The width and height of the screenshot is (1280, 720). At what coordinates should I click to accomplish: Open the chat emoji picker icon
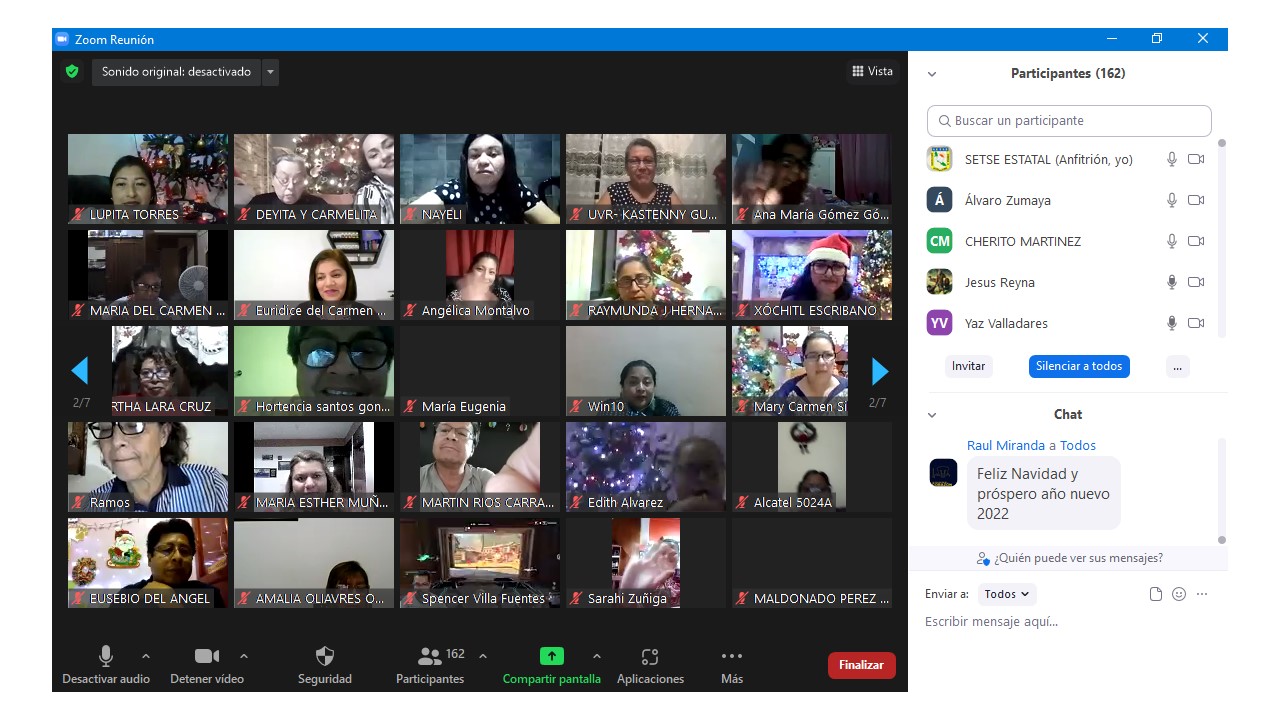pyautogui.click(x=1179, y=594)
